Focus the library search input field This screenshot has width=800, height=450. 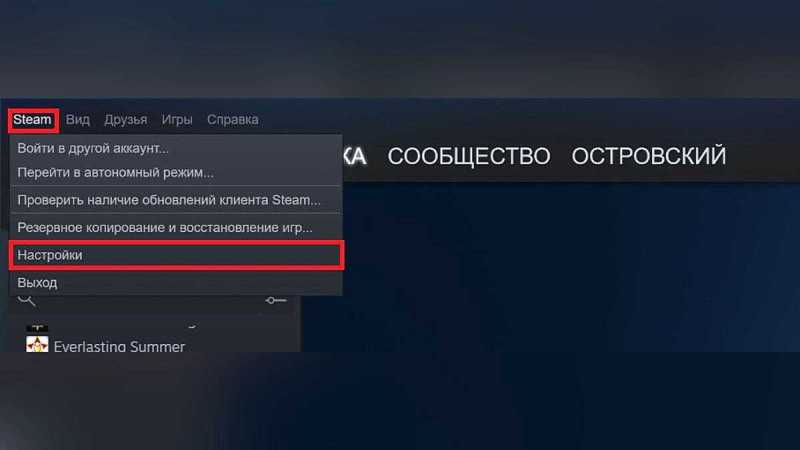(148, 301)
